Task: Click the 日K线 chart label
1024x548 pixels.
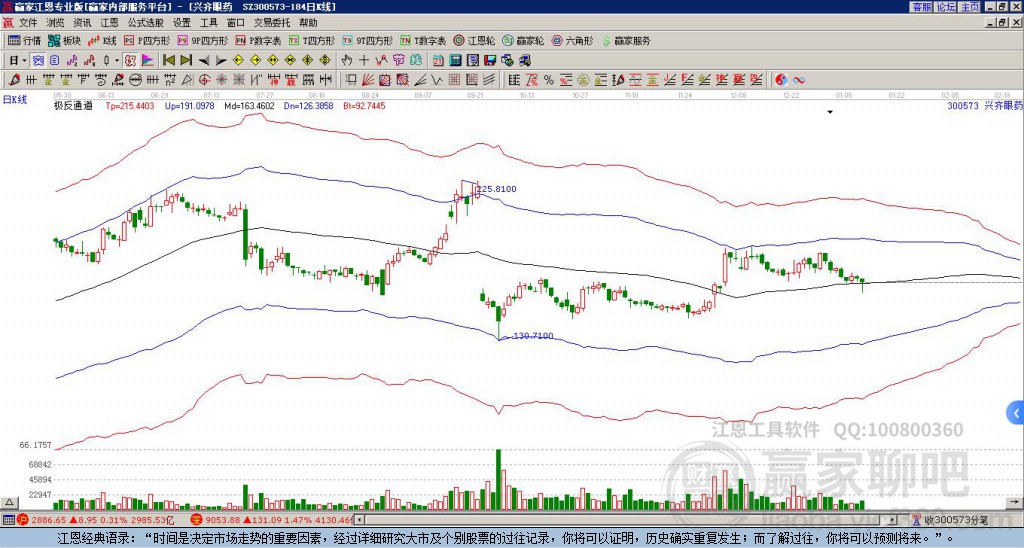Action: pyautogui.click(x=15, y=99)
